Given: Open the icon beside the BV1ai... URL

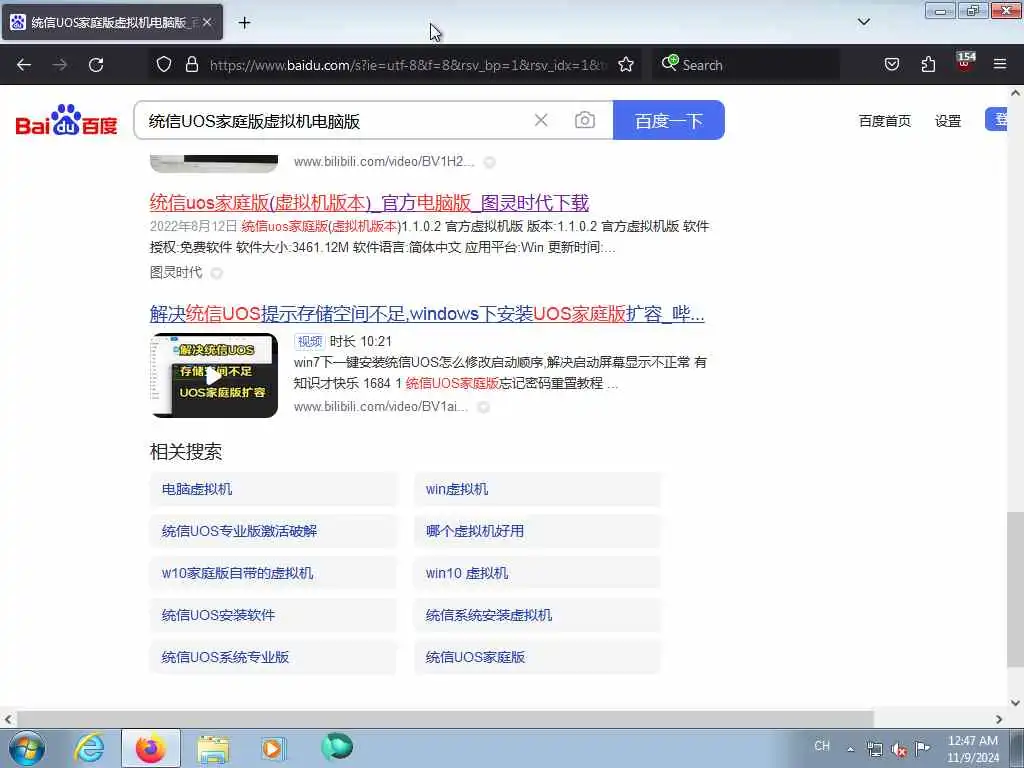Looking at the screenshot, I should point(483,407).
